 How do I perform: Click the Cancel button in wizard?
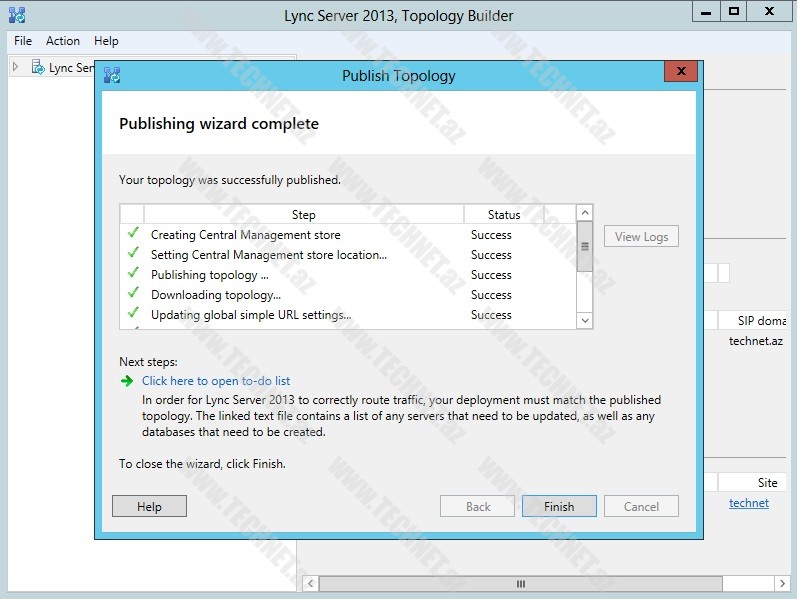click(641, 506)
